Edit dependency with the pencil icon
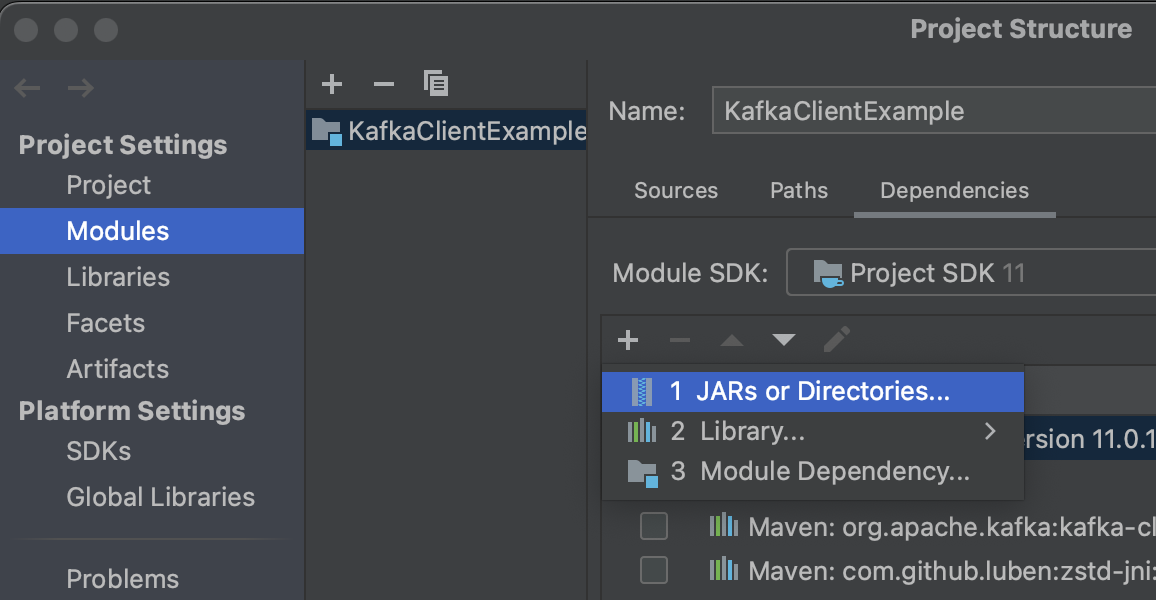1156x600 pixels. point(836,339)
